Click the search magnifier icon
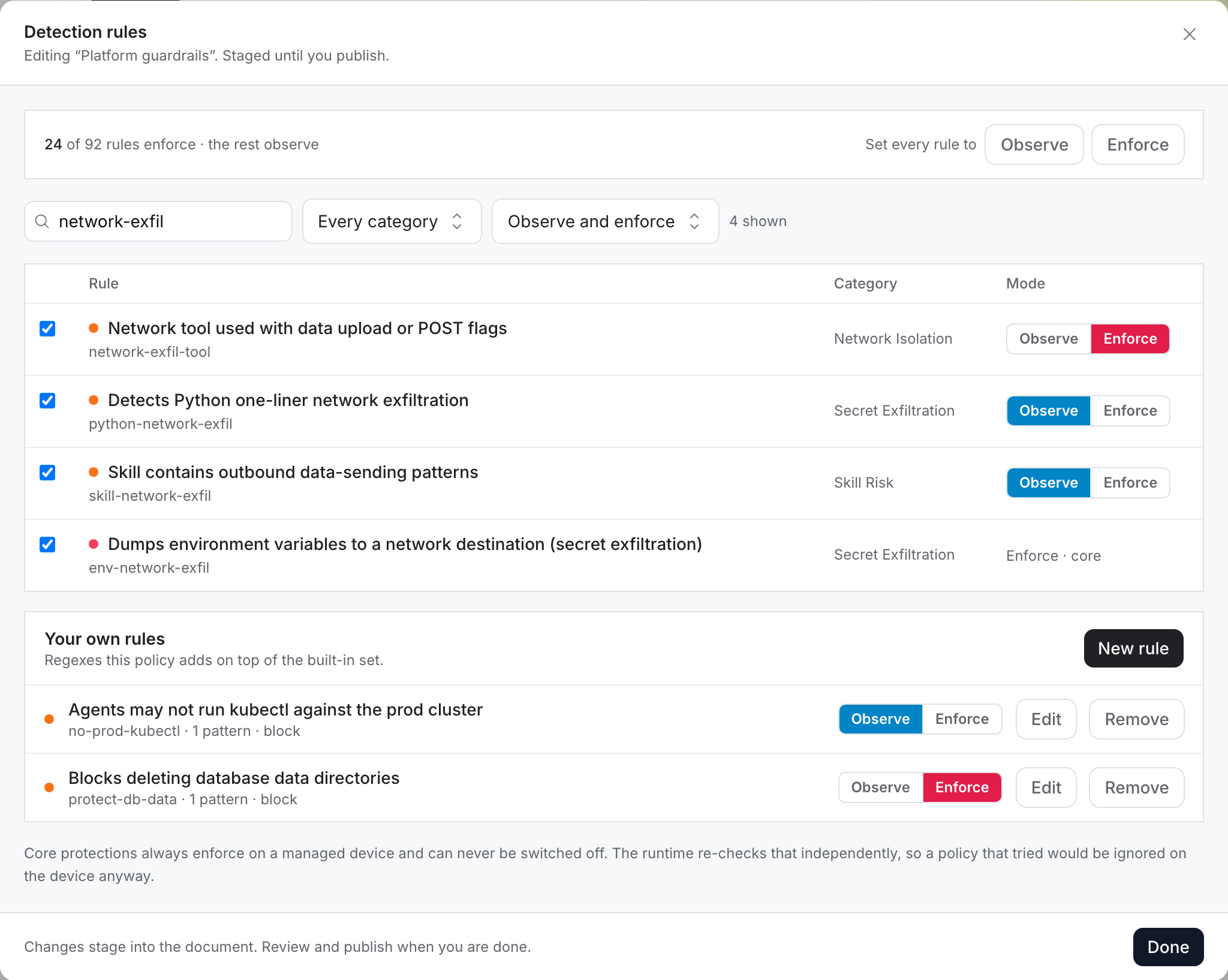1228x980 pixels. (x=42, y=221)
